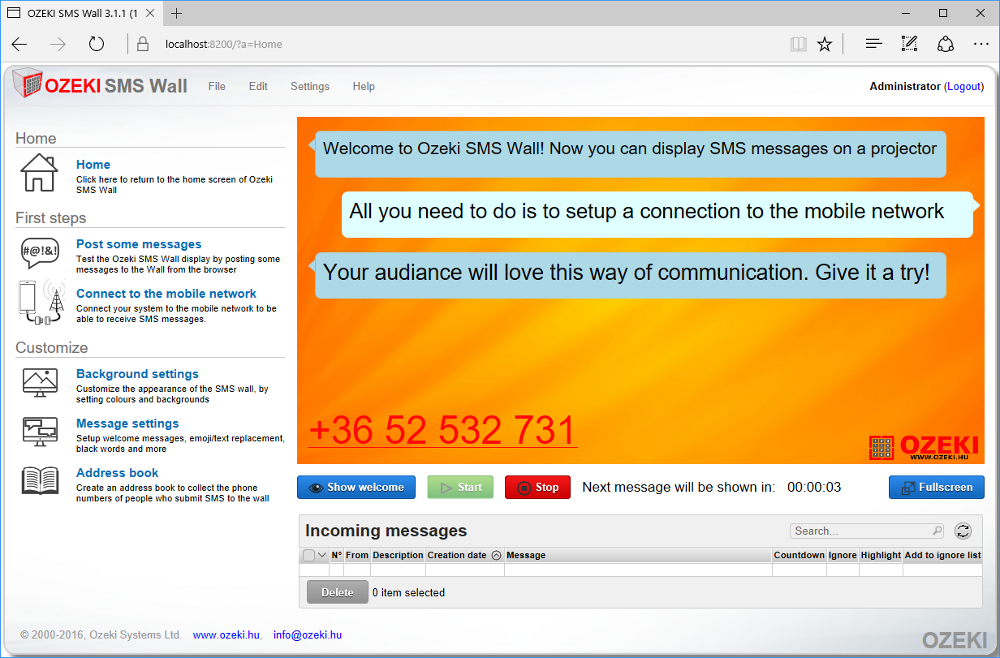Click the red Stop button
This screenshot has height=658, width=1000.
tap(538, 487)
